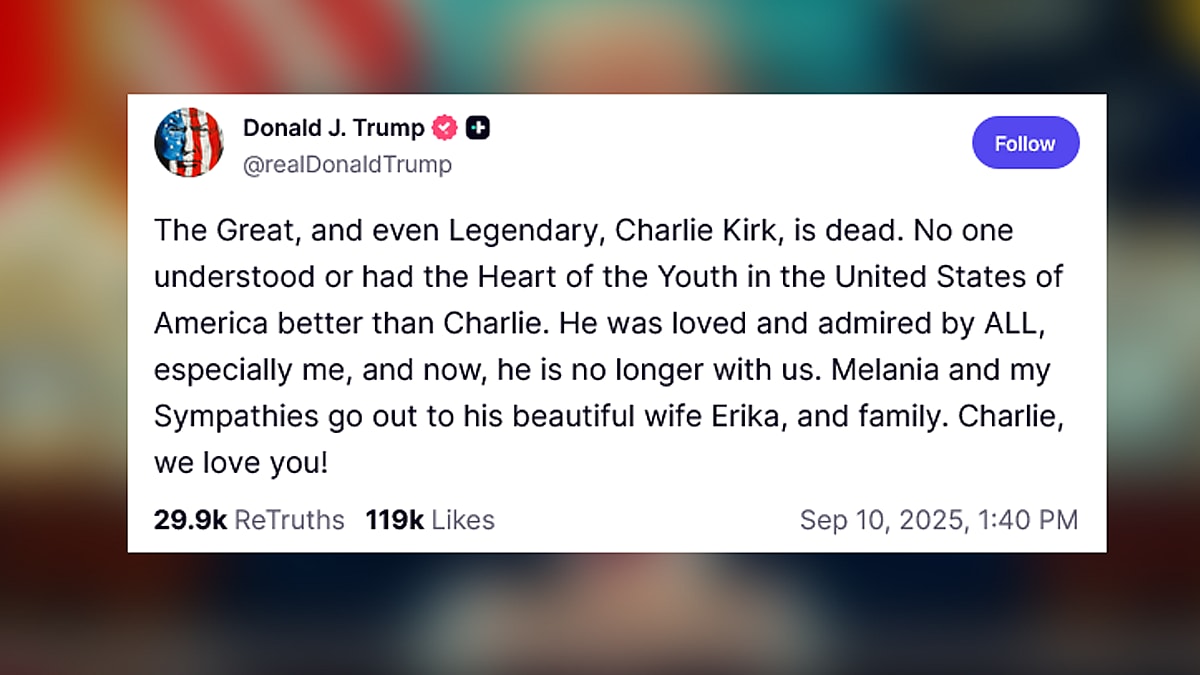Click the black plus badge beside the checkmark

(x=478, y=127)
